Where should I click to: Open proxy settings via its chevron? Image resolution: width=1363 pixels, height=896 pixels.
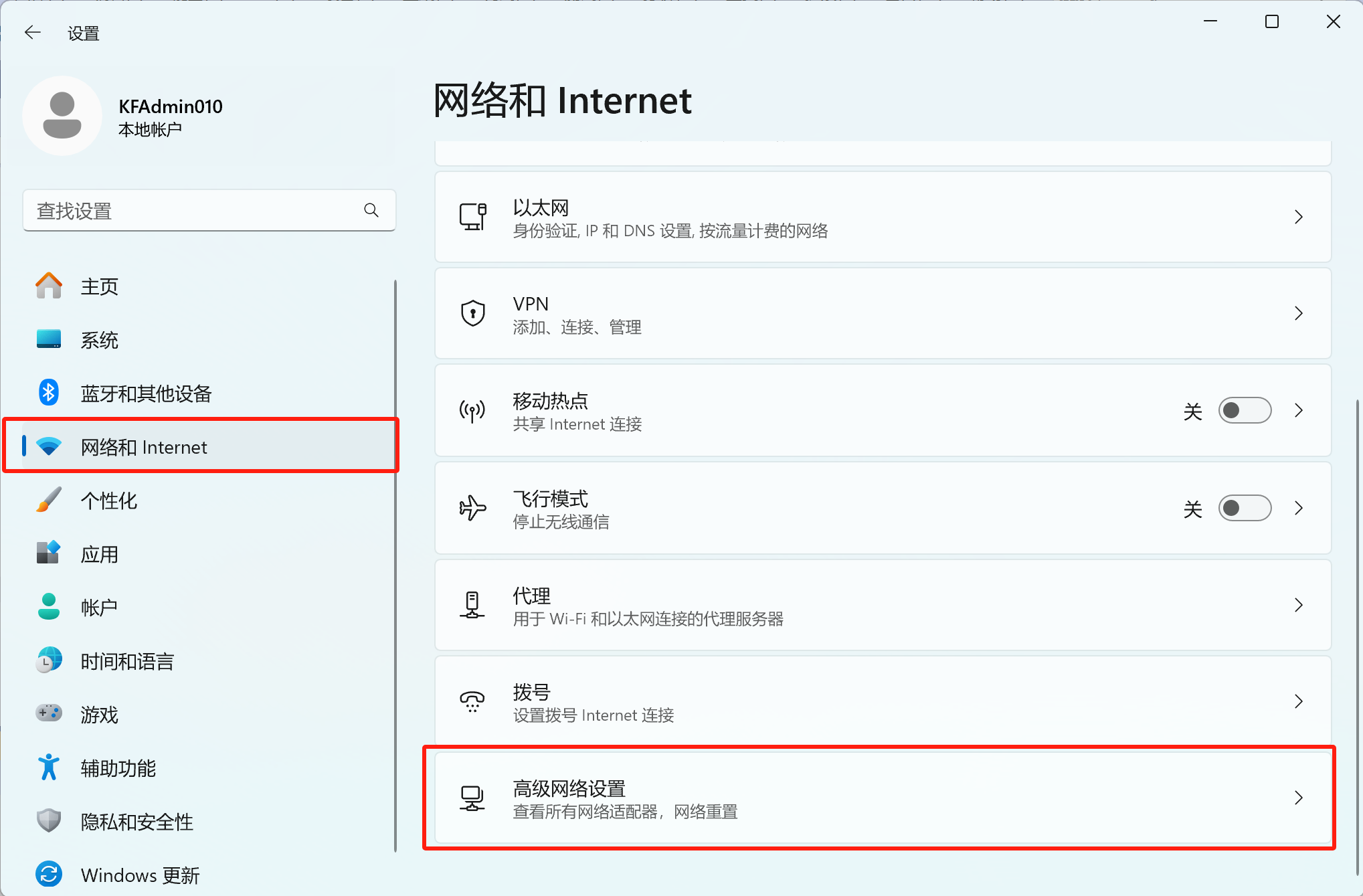[1299, 605]
